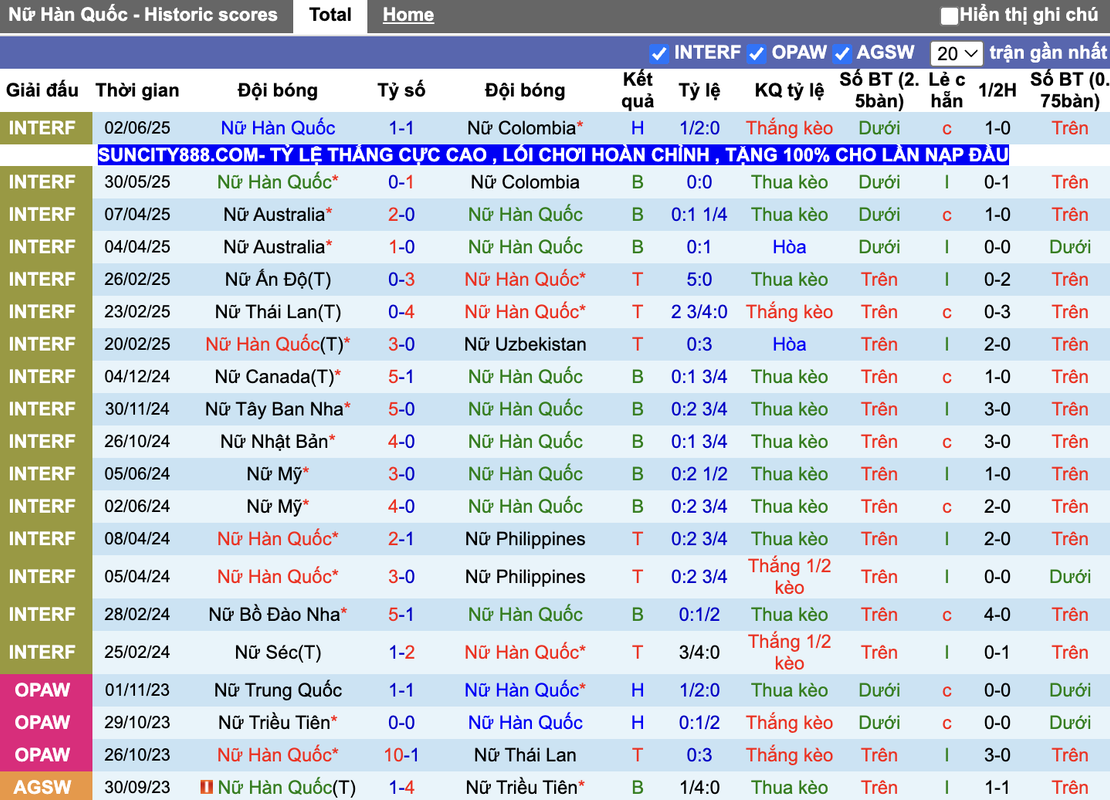Click the AGSW league label on the 30/09/23 row

click(42, 787)
